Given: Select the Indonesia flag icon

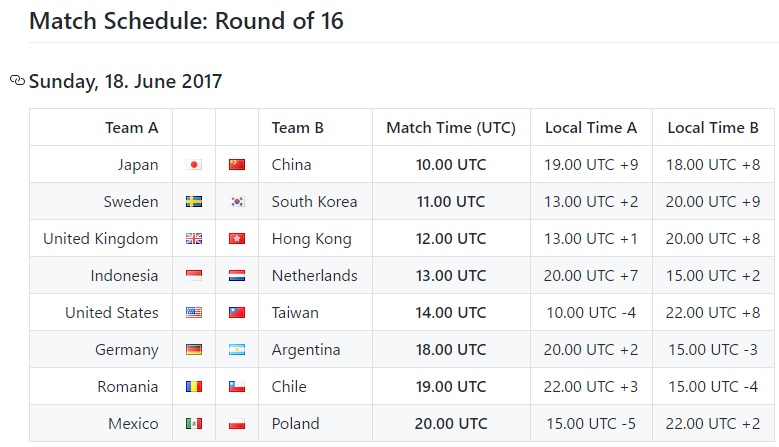Looking at the screenshot, I should 194,276.
